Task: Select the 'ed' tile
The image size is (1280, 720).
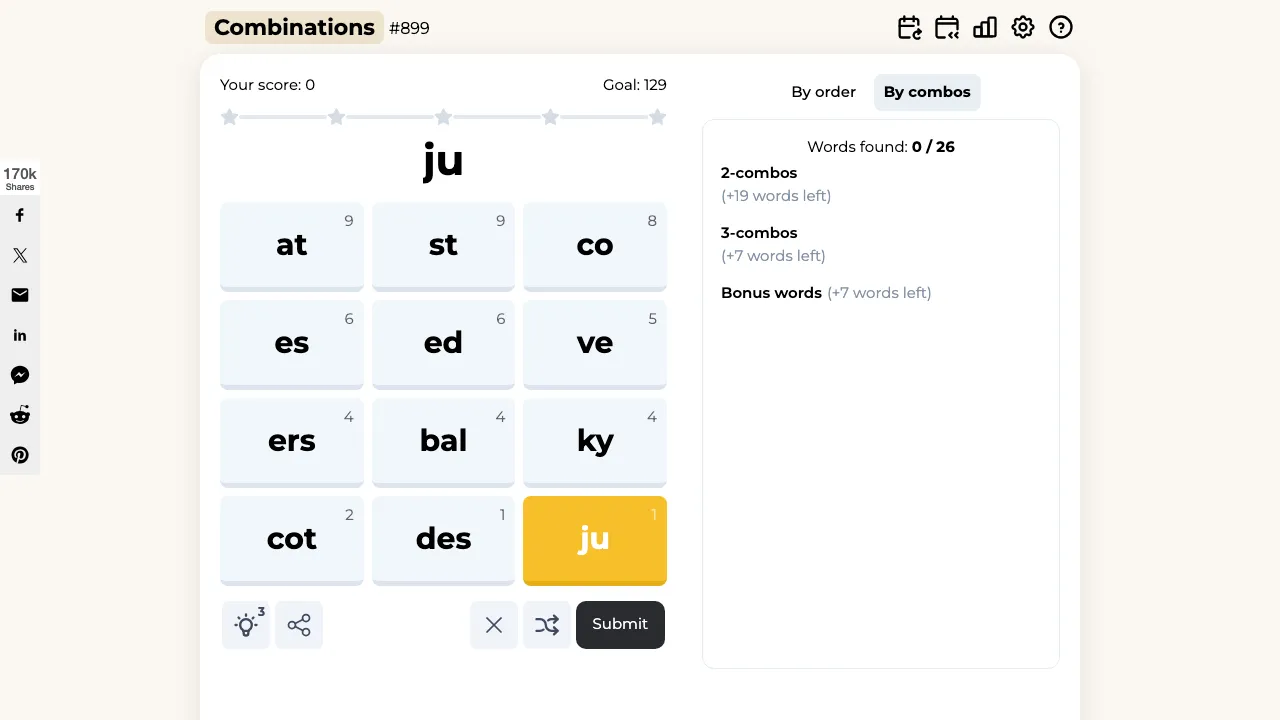Action: [443, 345]
